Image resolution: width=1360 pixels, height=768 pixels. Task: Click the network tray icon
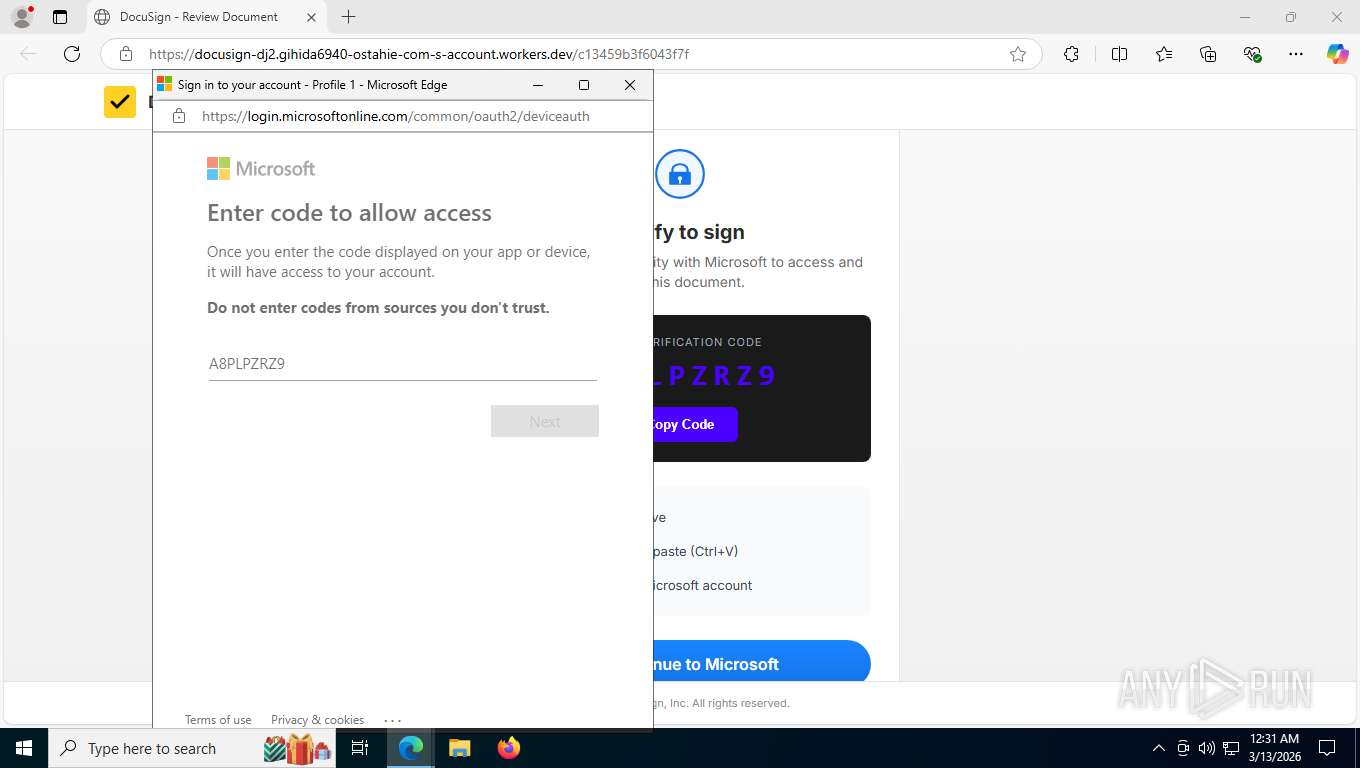click(1231, 748)
